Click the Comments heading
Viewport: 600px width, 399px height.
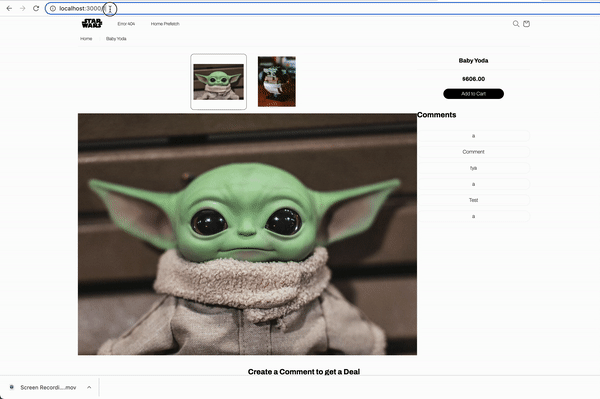click(x=437, y=115)
